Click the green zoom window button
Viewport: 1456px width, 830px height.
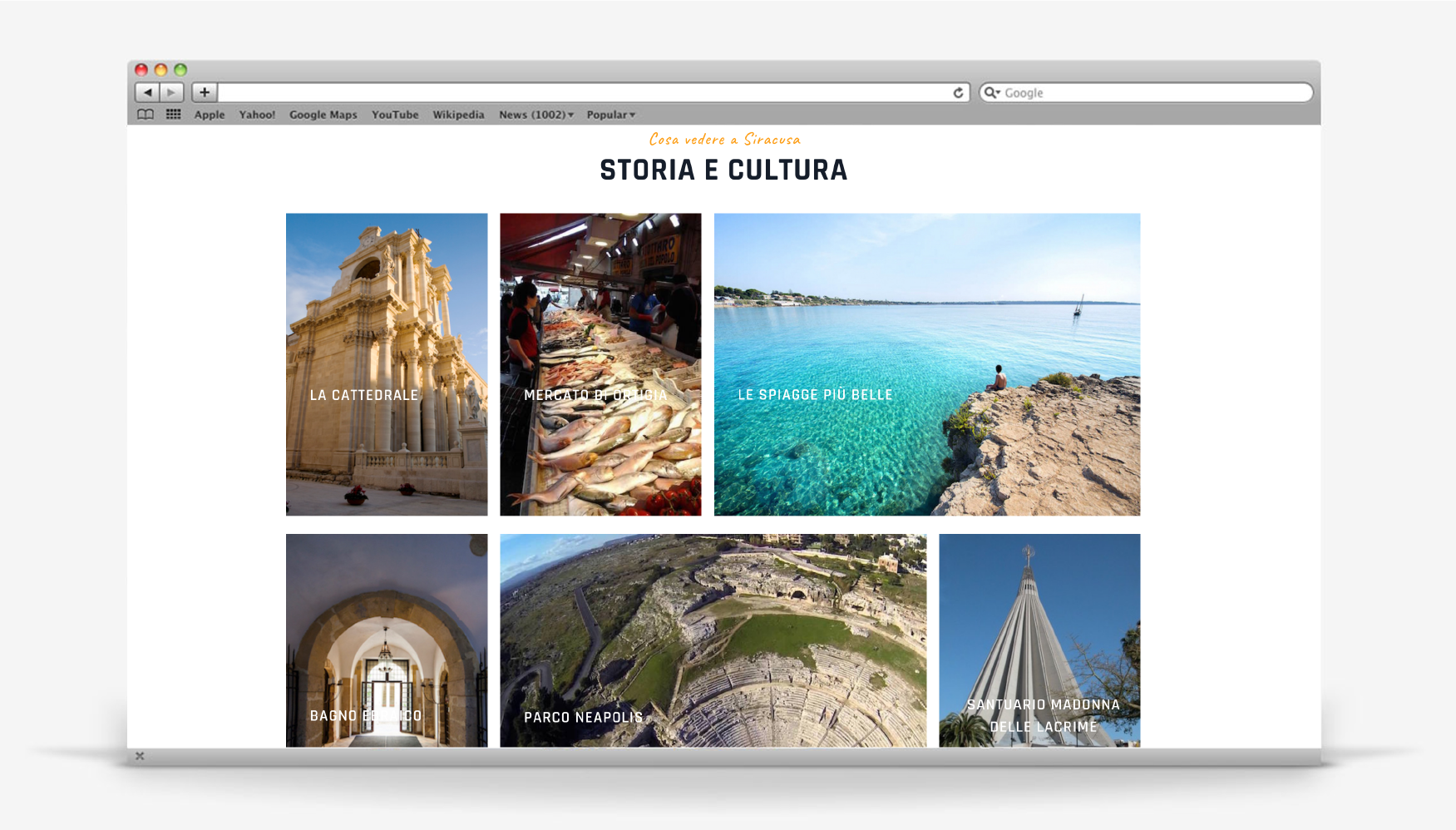[180, 70]
